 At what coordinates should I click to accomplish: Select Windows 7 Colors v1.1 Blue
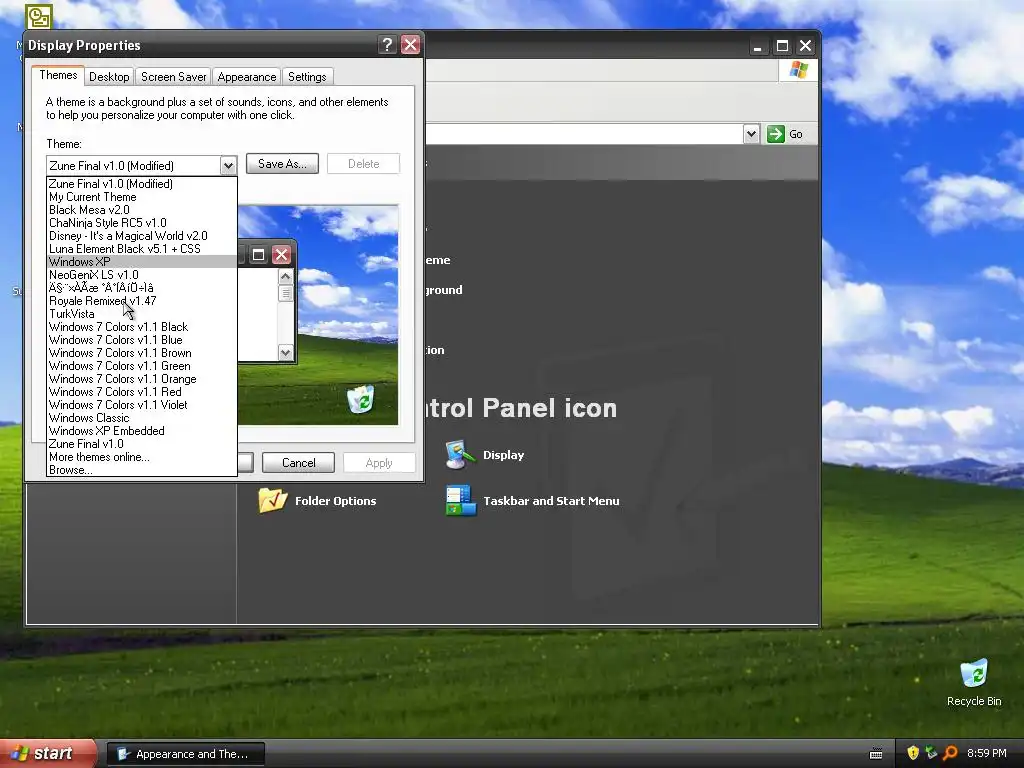(x=142, y=340)
